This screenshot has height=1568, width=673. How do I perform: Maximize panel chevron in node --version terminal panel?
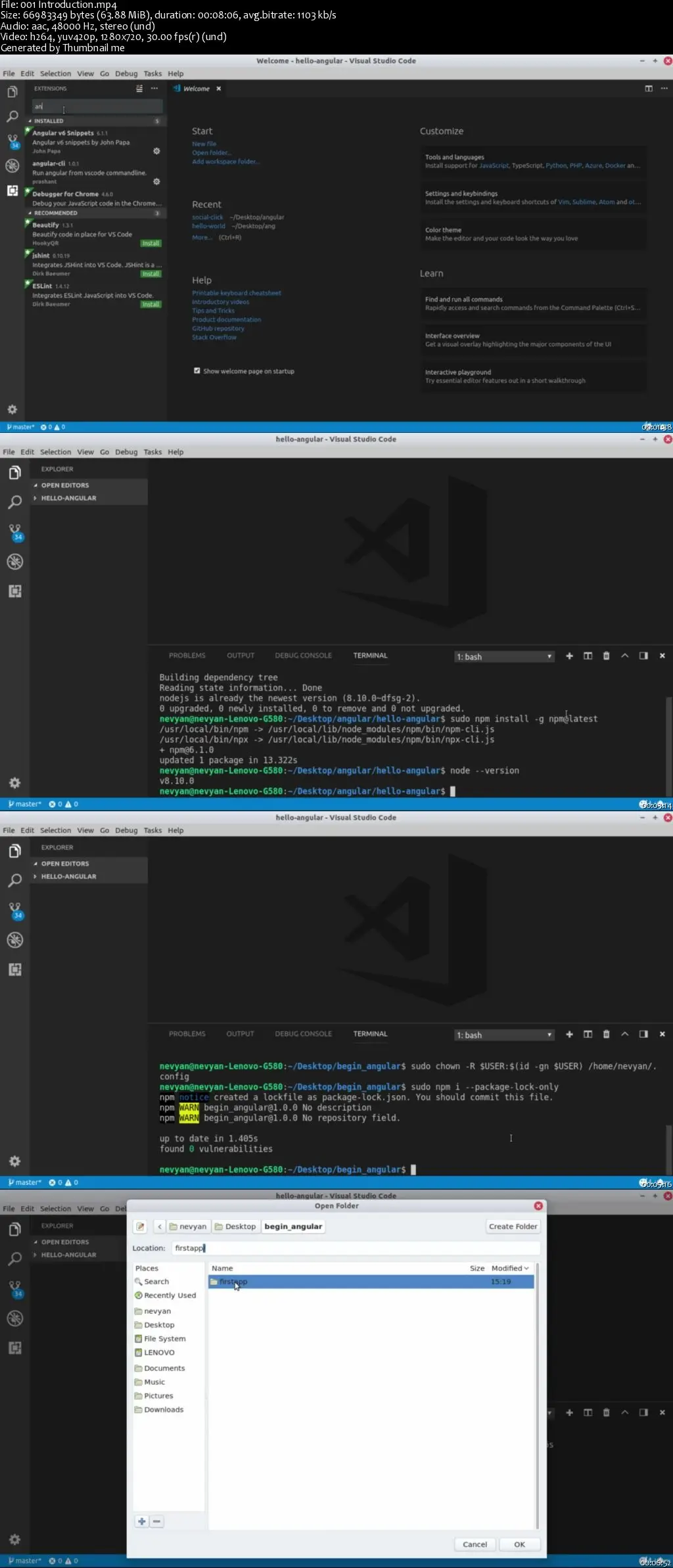tap(625, 656)
